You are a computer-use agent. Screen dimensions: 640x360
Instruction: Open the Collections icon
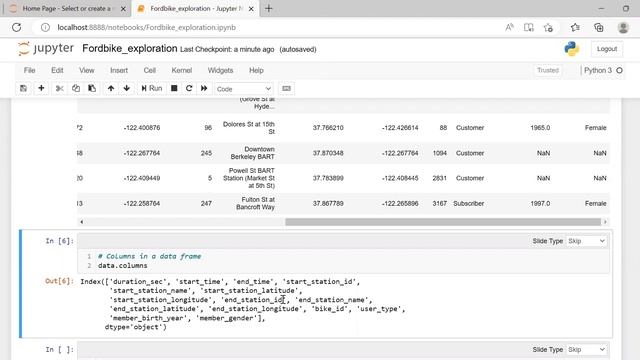tap(598, 27)
